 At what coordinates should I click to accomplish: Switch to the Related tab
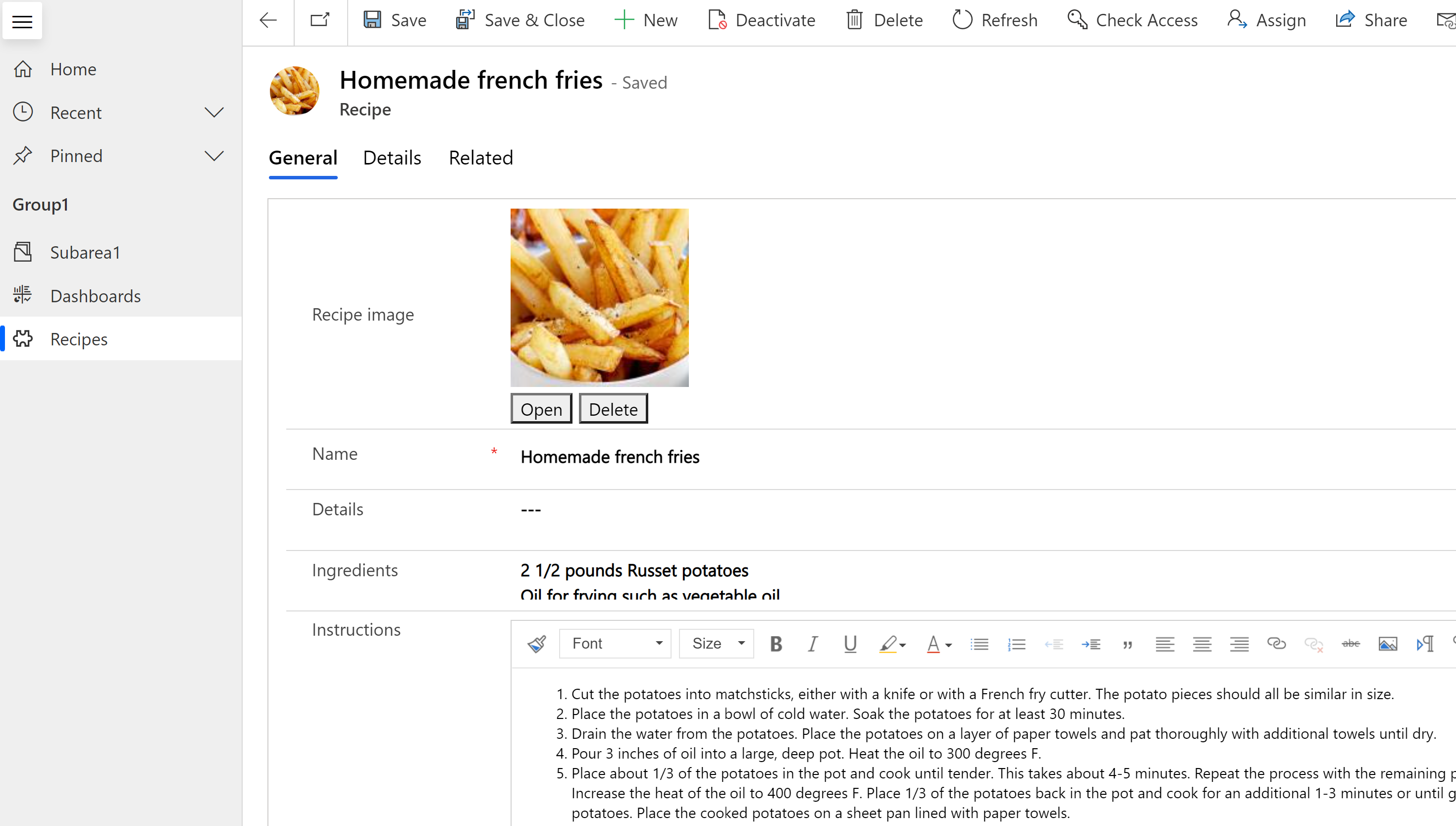point(481,158)
